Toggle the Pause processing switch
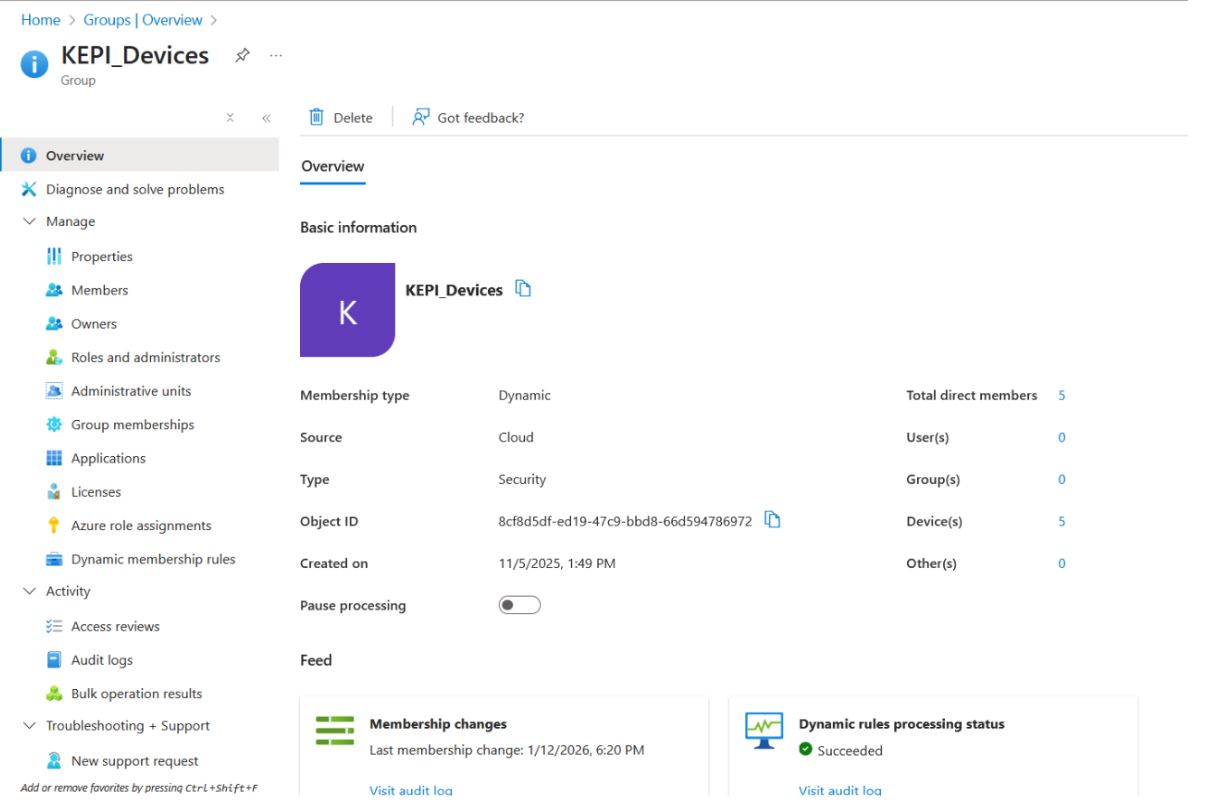1214x812 pixels. click(520, 605)
